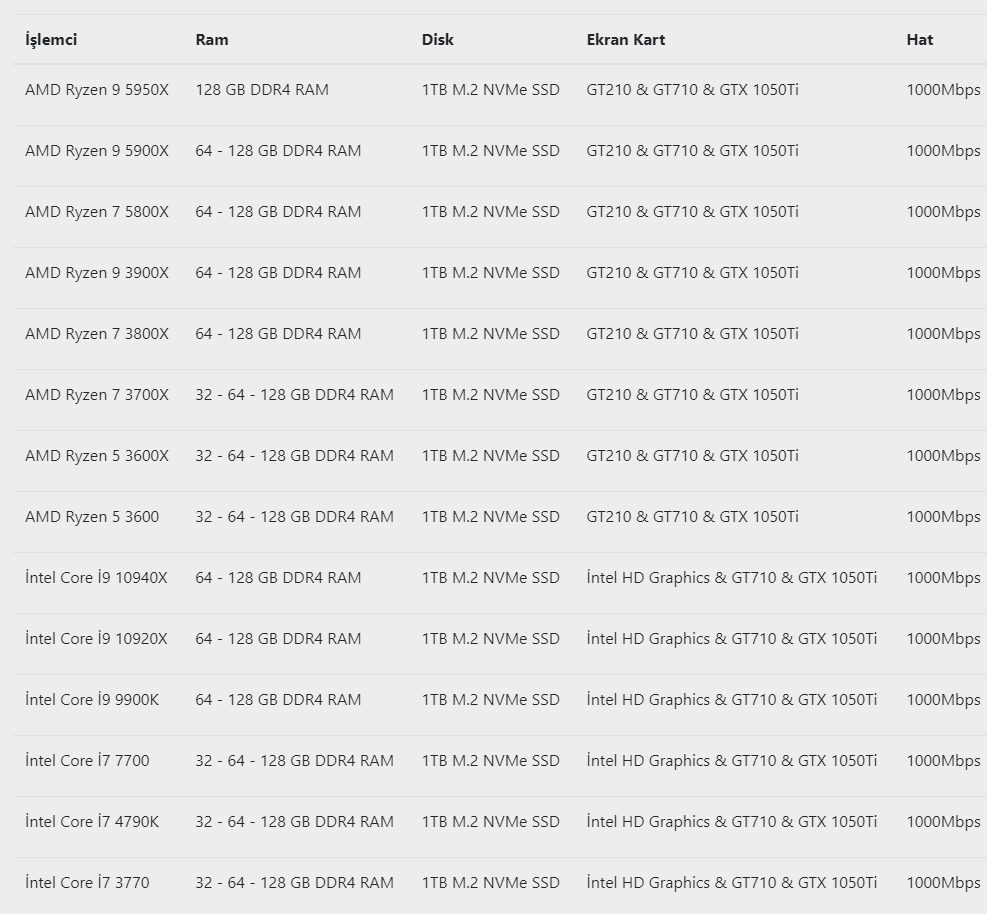Screen dimensions: 987x914
Task: Click the İşlemci column header
Action: coord(51,40)
